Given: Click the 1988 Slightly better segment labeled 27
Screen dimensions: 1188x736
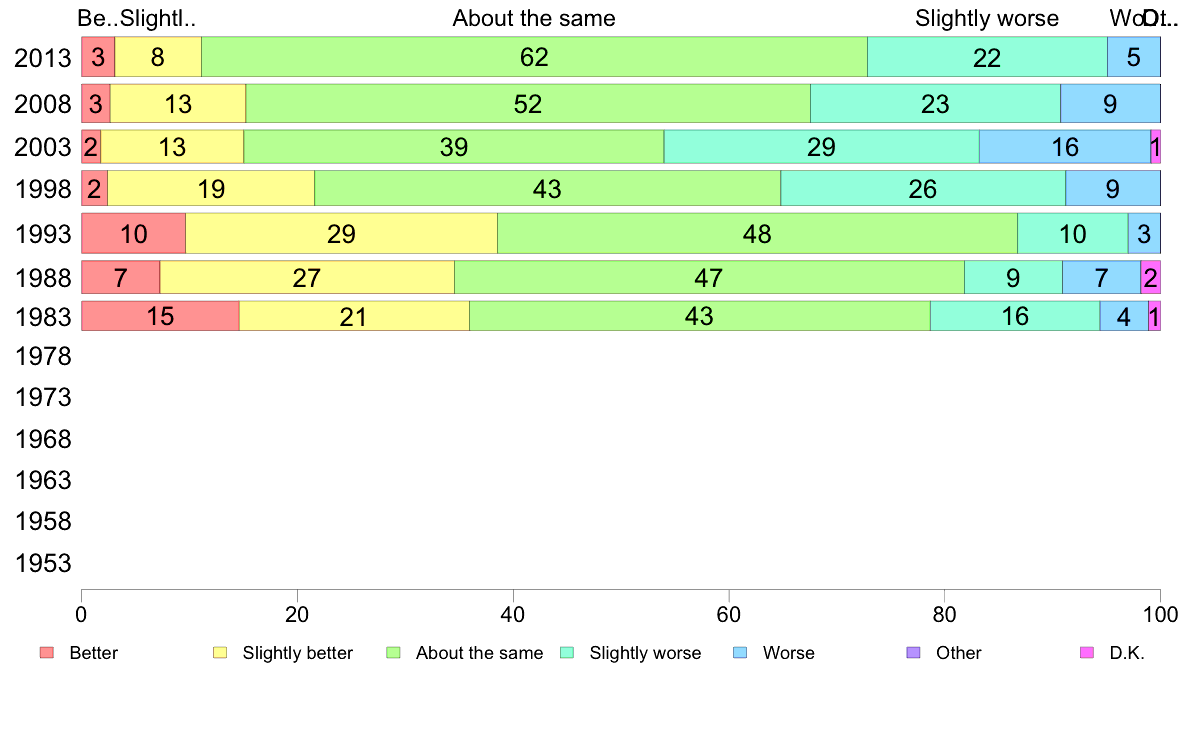Looking at the screenshot, I should (307, 277).
